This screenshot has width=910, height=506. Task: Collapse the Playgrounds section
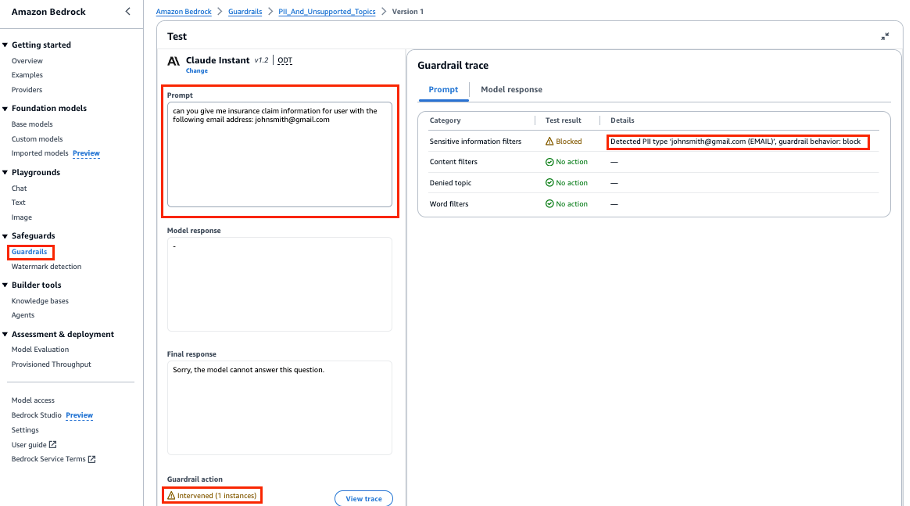[x=5, y=172]
